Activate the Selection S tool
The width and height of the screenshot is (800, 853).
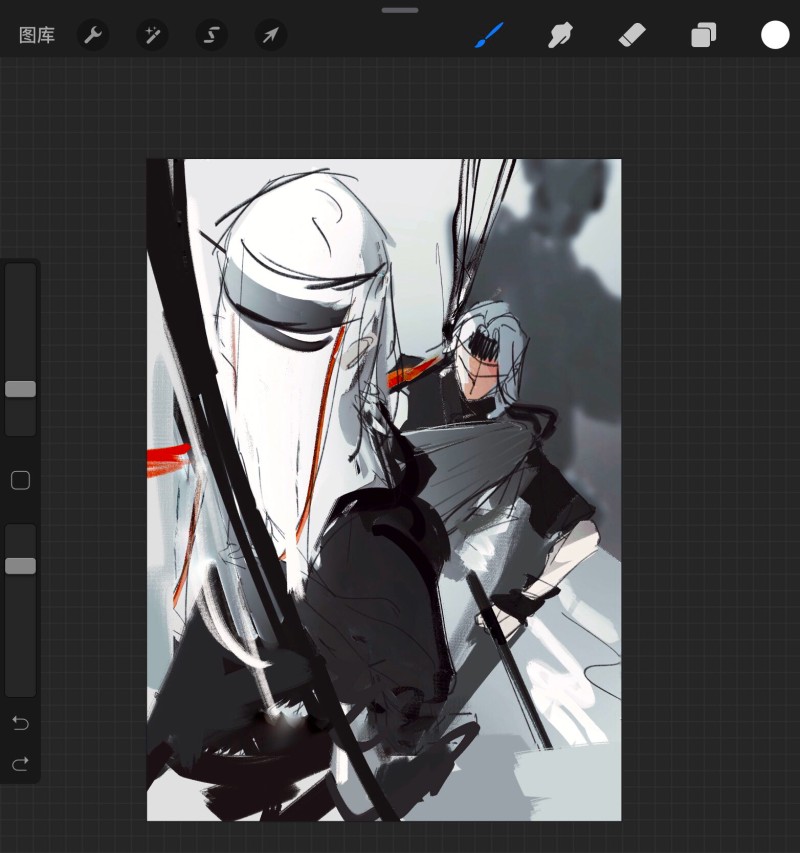tap(212, 35)
